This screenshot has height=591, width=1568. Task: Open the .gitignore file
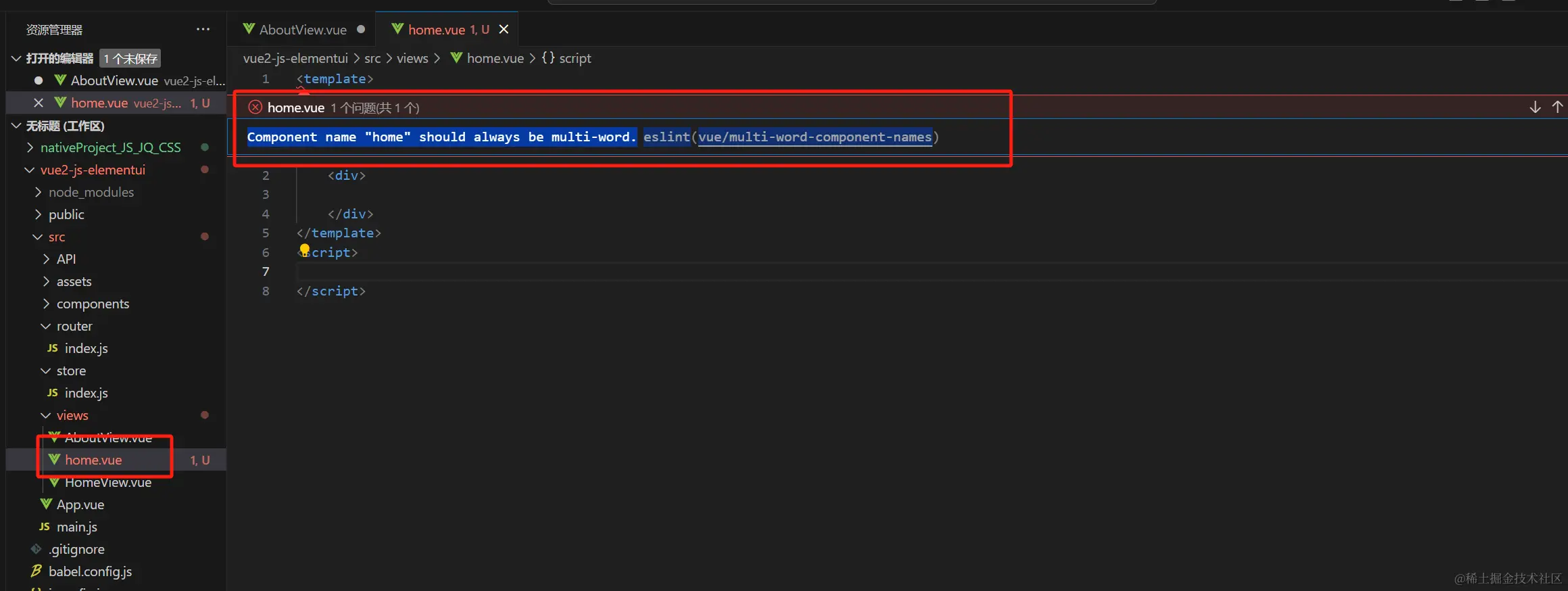point(76,549)
